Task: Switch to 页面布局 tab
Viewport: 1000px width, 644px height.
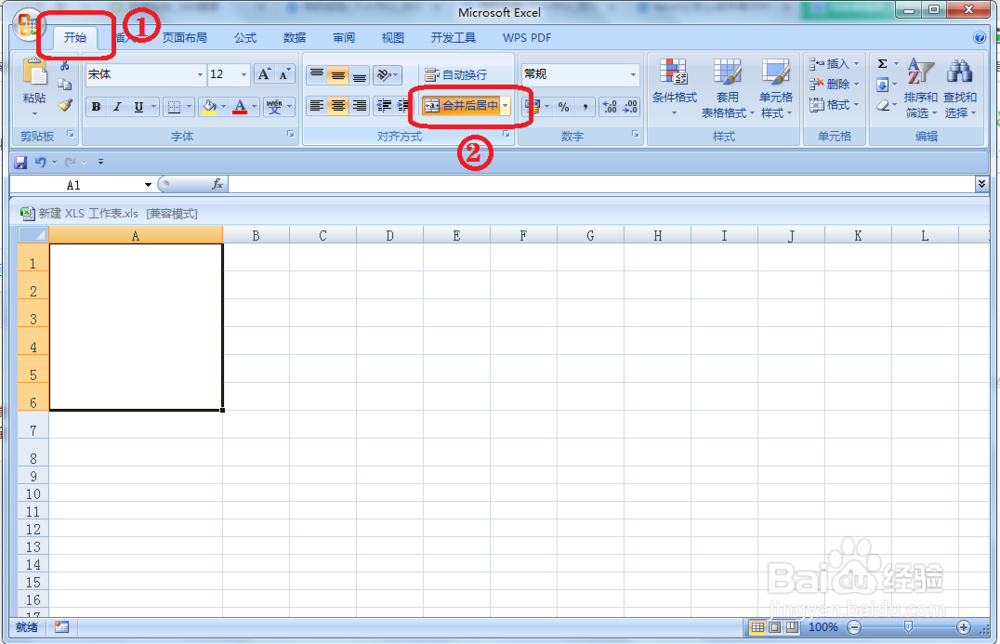Action: 184,38
